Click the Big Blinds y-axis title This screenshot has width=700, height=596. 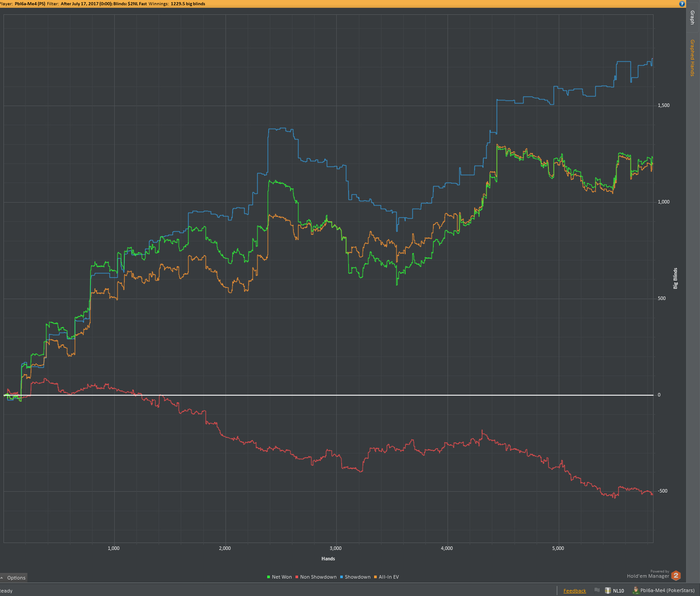675,278
